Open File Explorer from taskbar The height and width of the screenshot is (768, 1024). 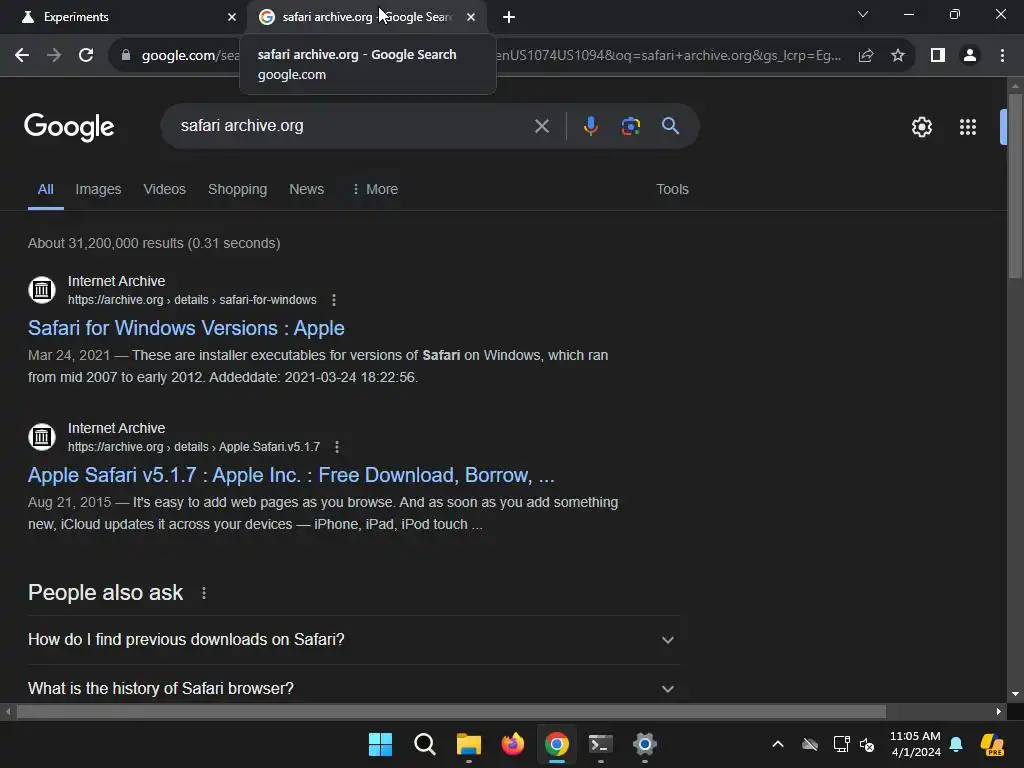pos(468,744)
